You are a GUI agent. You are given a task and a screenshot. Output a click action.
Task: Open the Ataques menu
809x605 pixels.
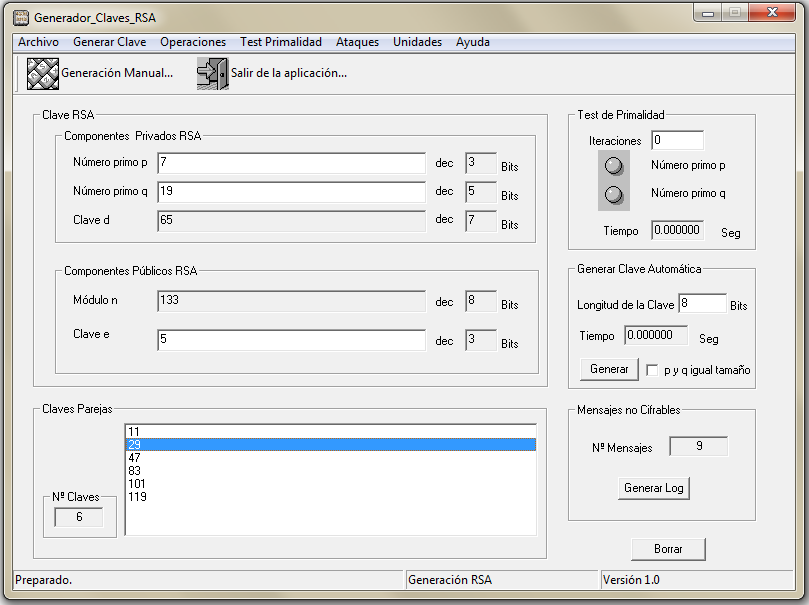coord(357,42)
